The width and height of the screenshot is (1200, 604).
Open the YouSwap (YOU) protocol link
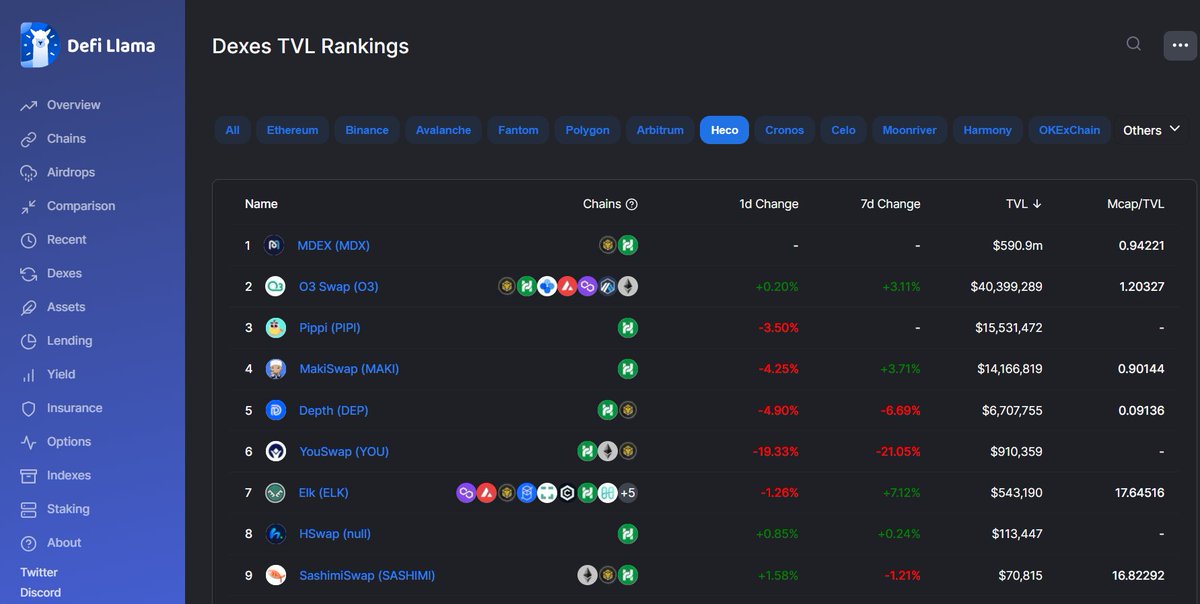tap(344, 452)
